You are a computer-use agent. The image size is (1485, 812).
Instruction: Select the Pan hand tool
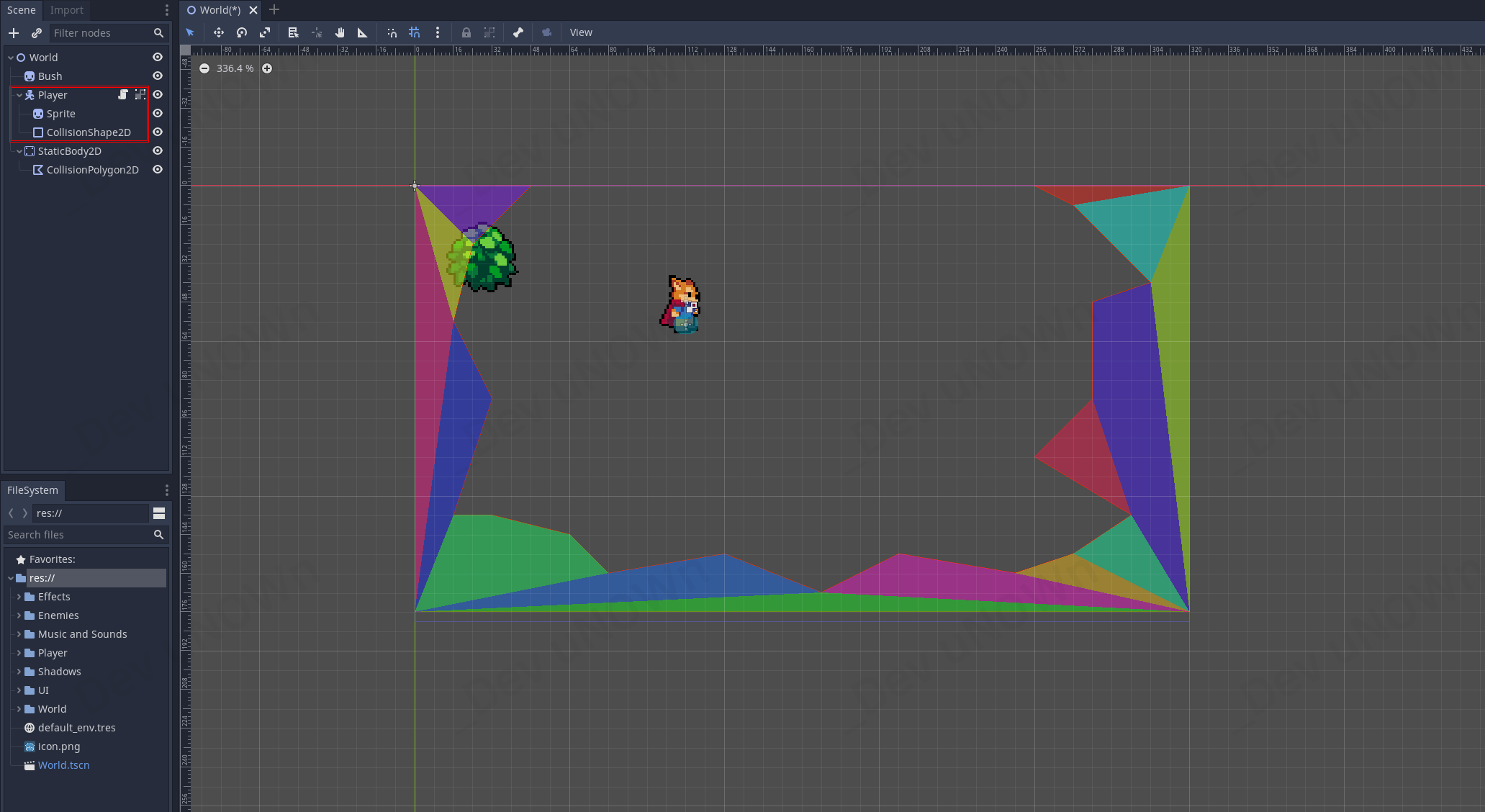click(x=340, y=32)
